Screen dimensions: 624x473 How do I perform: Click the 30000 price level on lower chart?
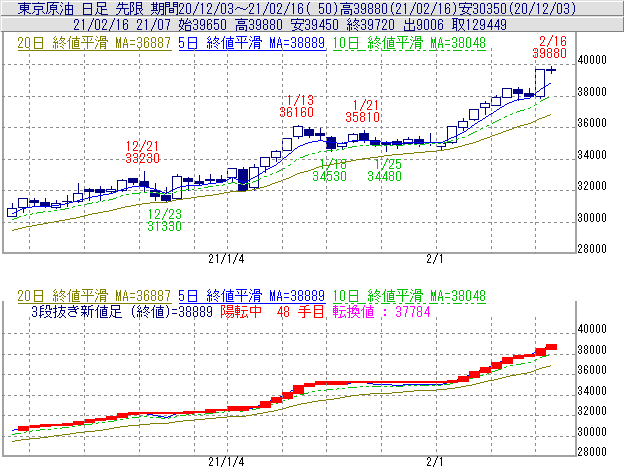(x=592, y=432)
